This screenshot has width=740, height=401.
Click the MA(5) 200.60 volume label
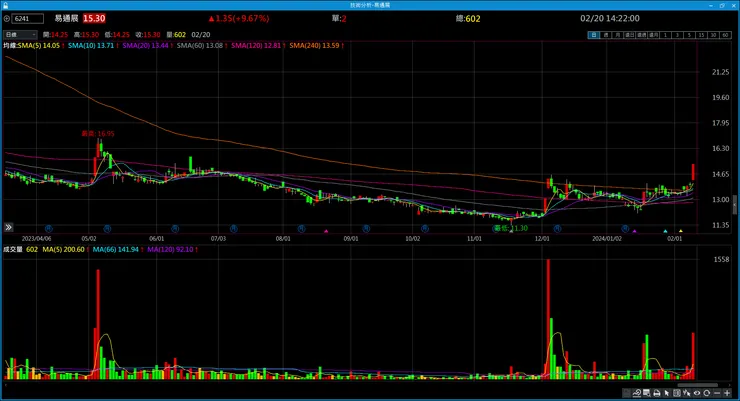point(64,249)
